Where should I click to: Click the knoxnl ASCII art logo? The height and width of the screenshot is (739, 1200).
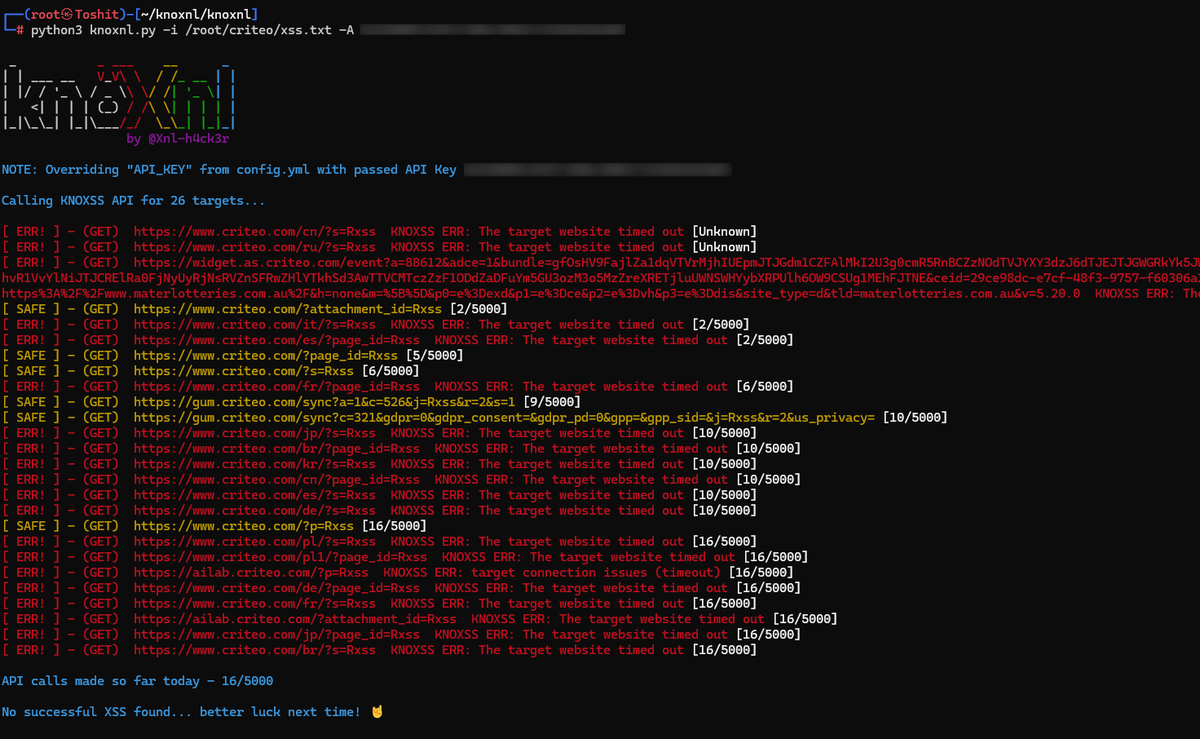click(x=119, y=97)
